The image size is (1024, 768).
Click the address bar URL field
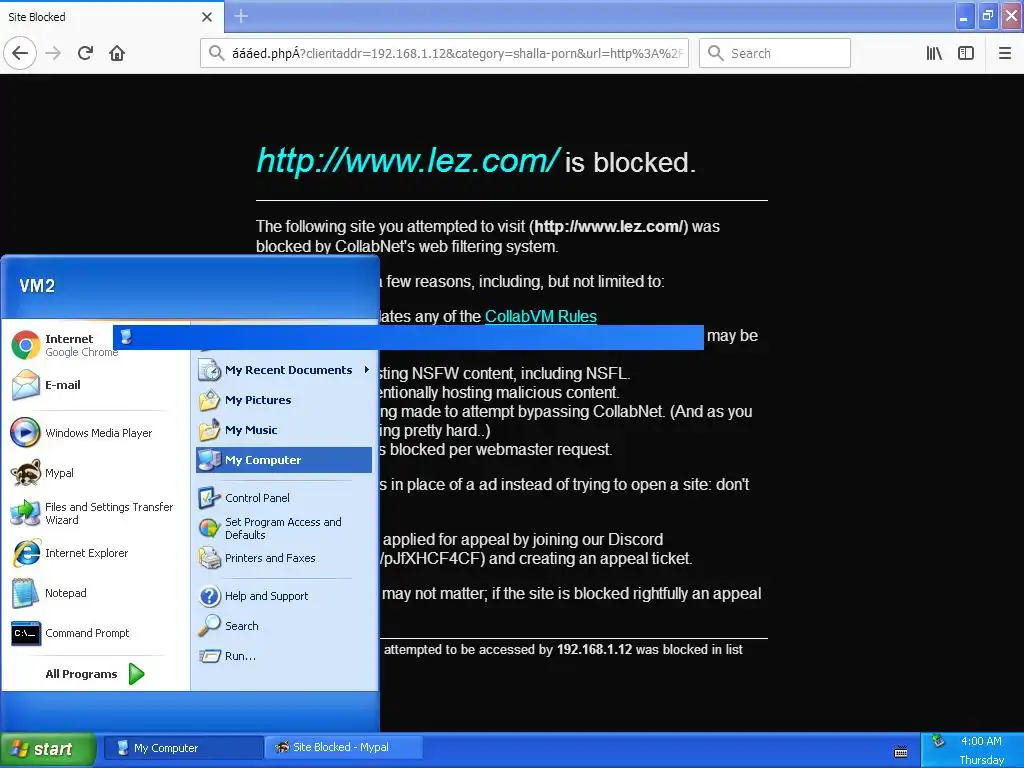[x=444, y=53]
